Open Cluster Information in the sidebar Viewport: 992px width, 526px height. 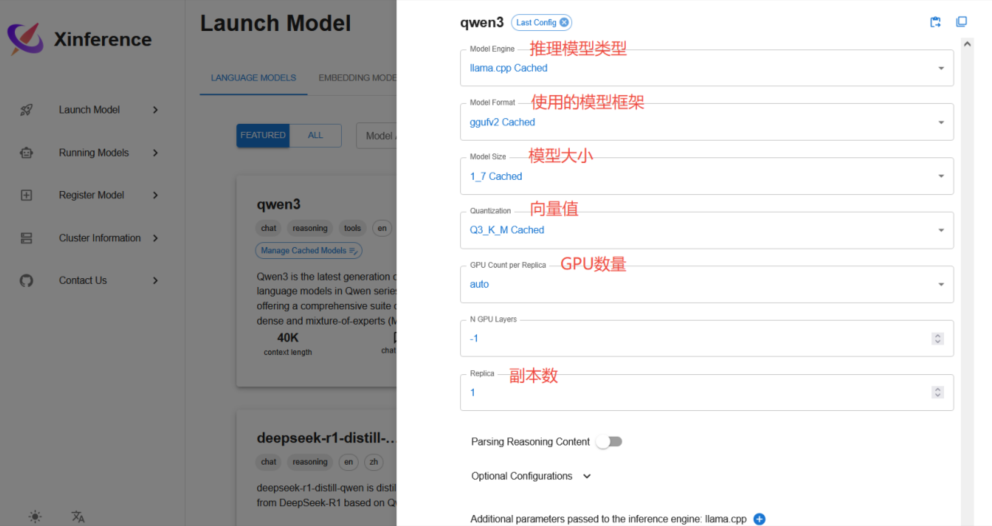click(99, 238)
